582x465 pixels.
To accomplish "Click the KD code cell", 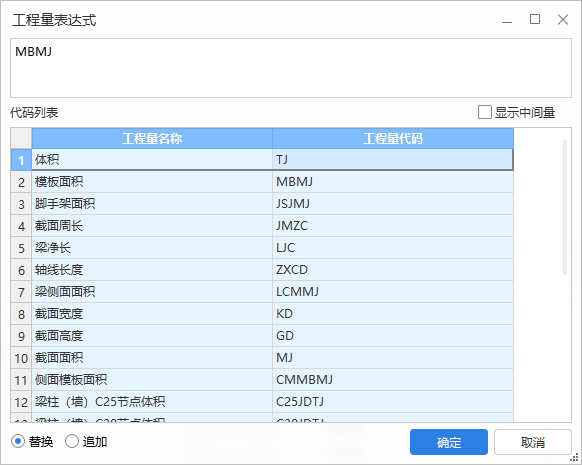I will [393, 314].
